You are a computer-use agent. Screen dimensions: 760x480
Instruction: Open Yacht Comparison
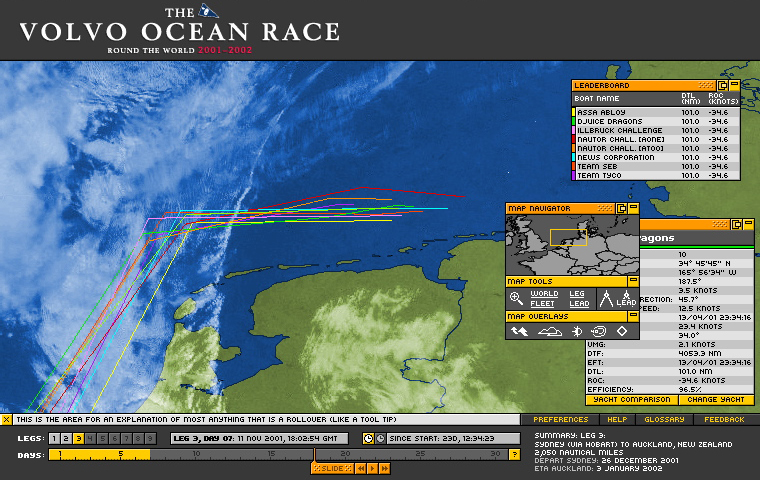click(632, 400)
